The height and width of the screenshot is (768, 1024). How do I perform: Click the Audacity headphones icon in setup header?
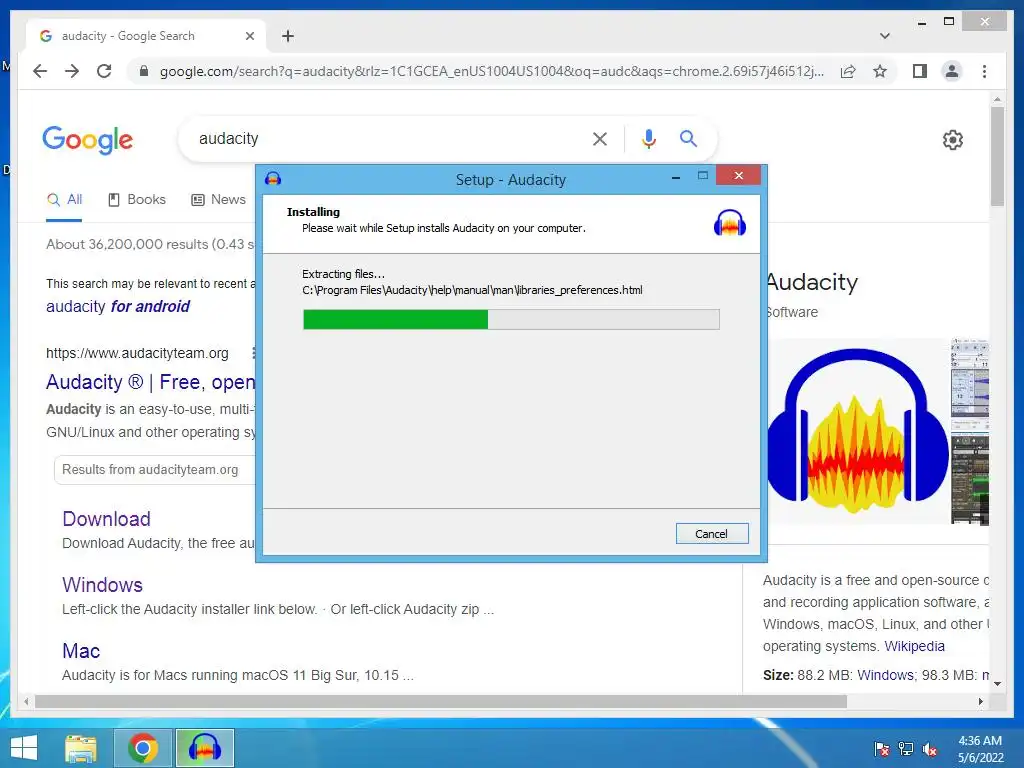[729, 223]
